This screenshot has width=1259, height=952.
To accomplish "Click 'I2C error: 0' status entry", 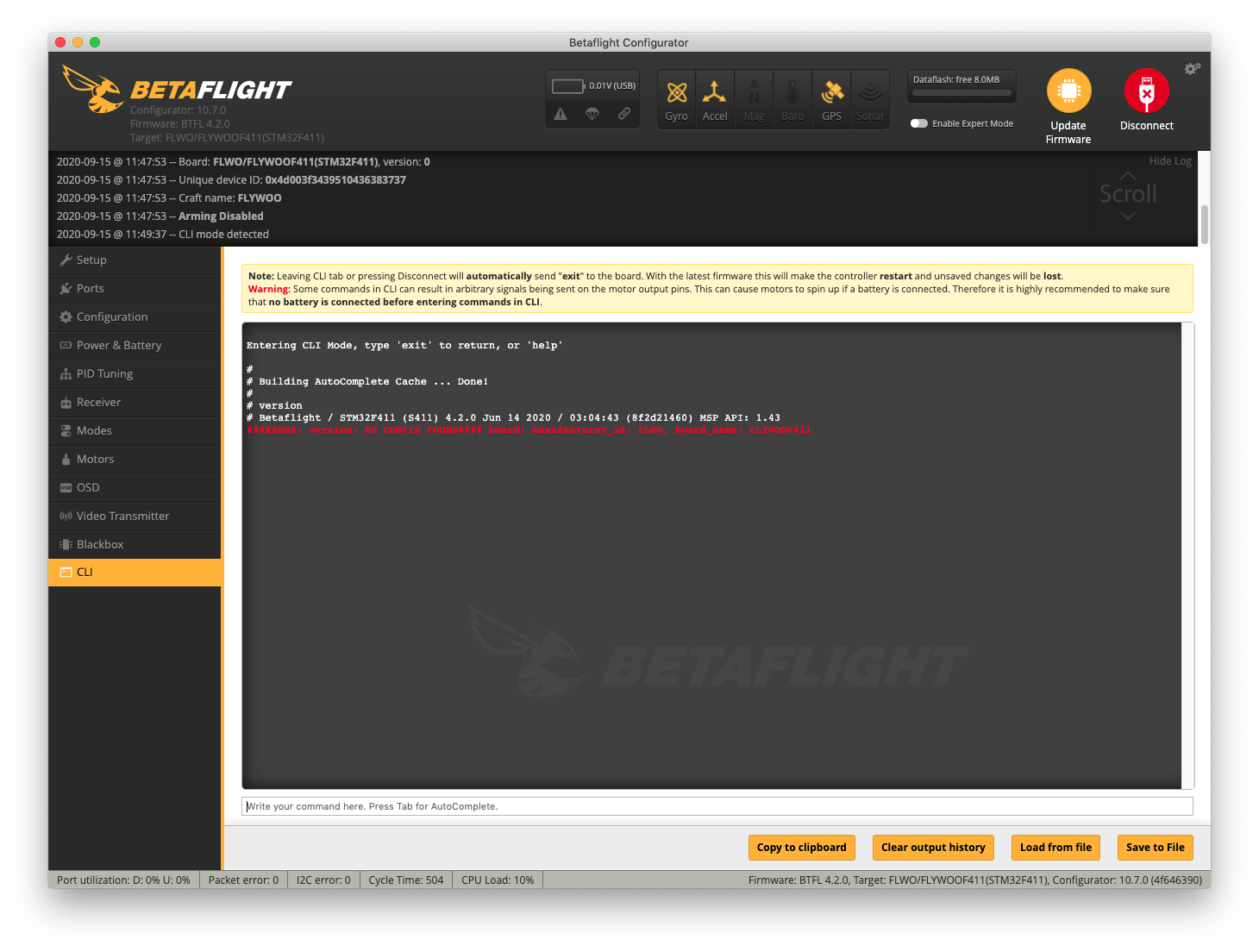I will (x=323, y=880).
